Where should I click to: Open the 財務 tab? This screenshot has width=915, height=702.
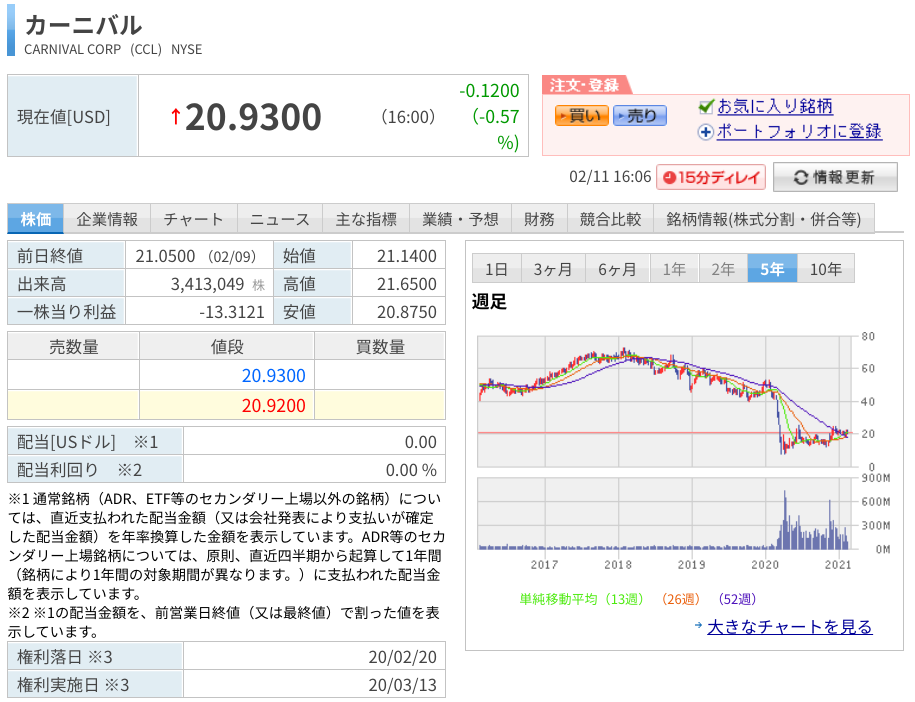[x=539, y=219]
